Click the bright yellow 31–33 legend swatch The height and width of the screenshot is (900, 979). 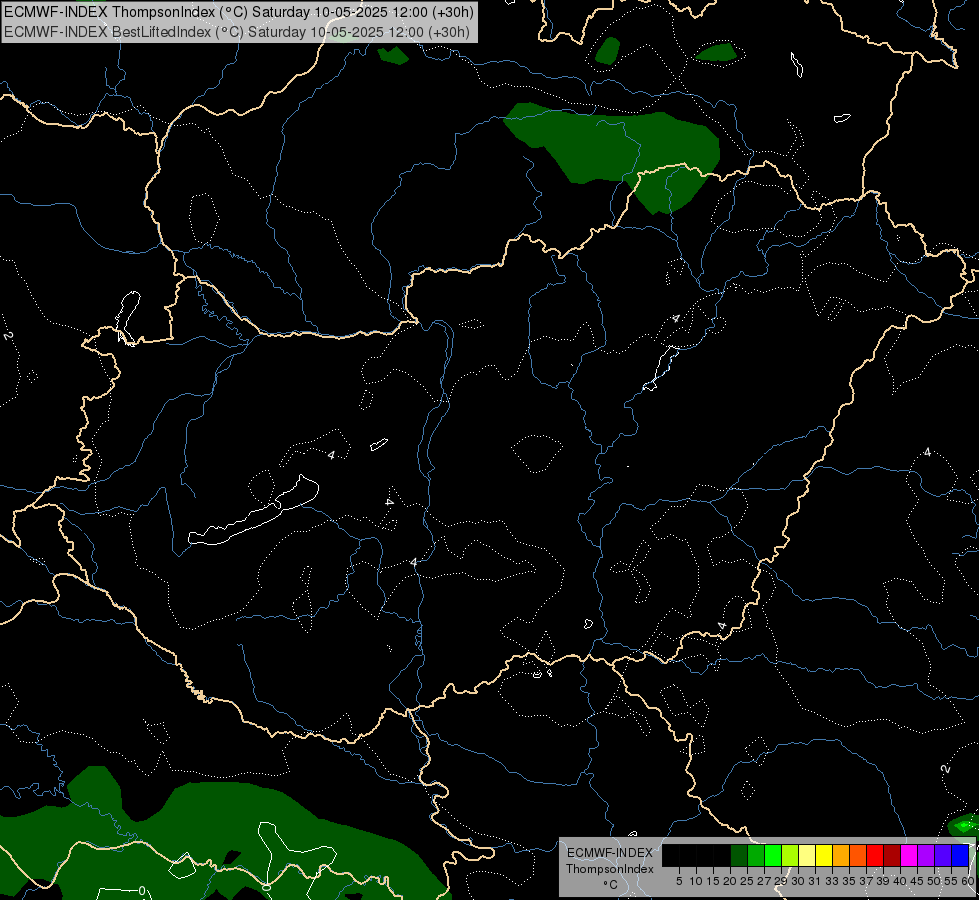point(824,855)
